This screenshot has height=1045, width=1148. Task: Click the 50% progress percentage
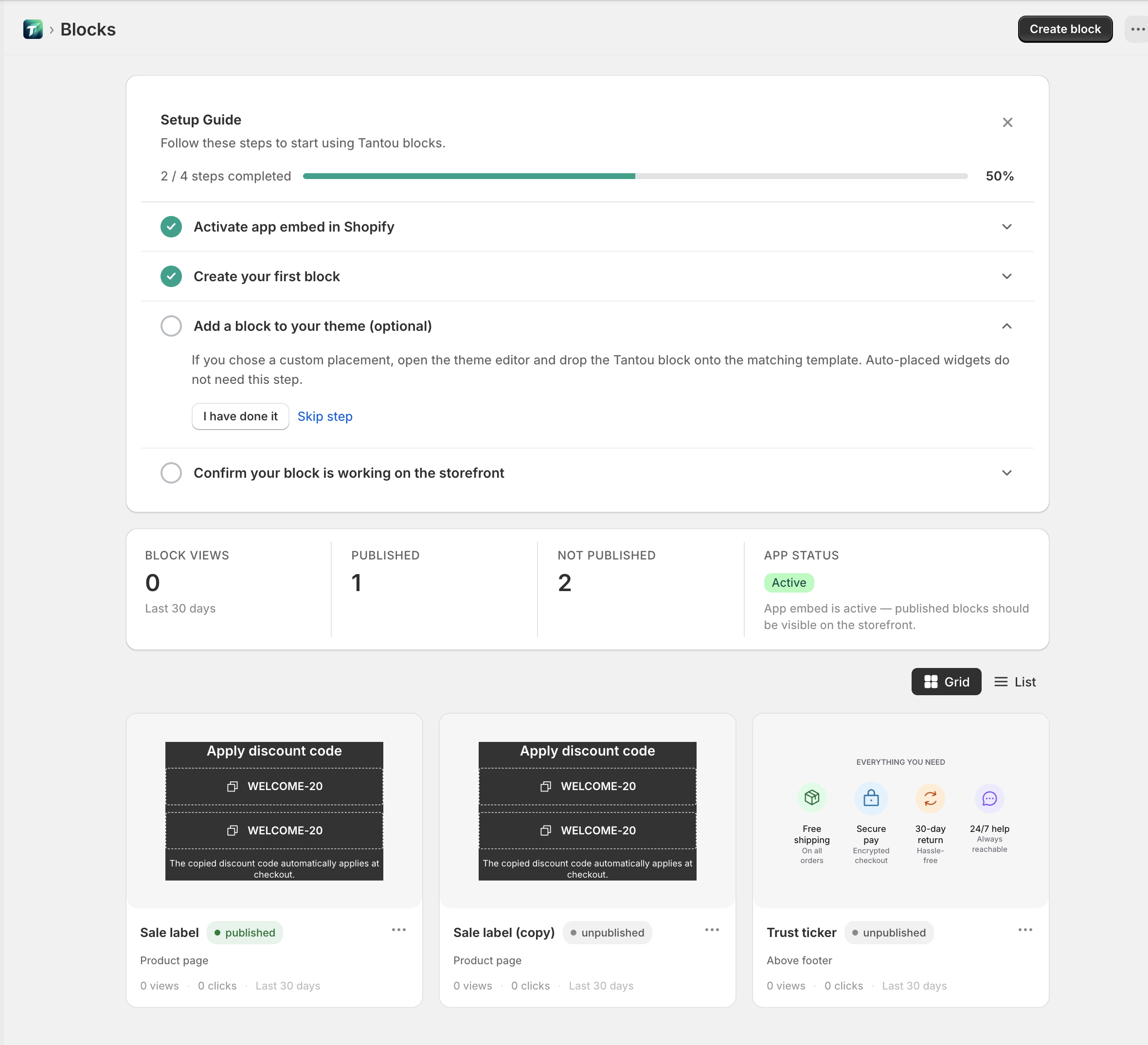[x=999, y=176]
